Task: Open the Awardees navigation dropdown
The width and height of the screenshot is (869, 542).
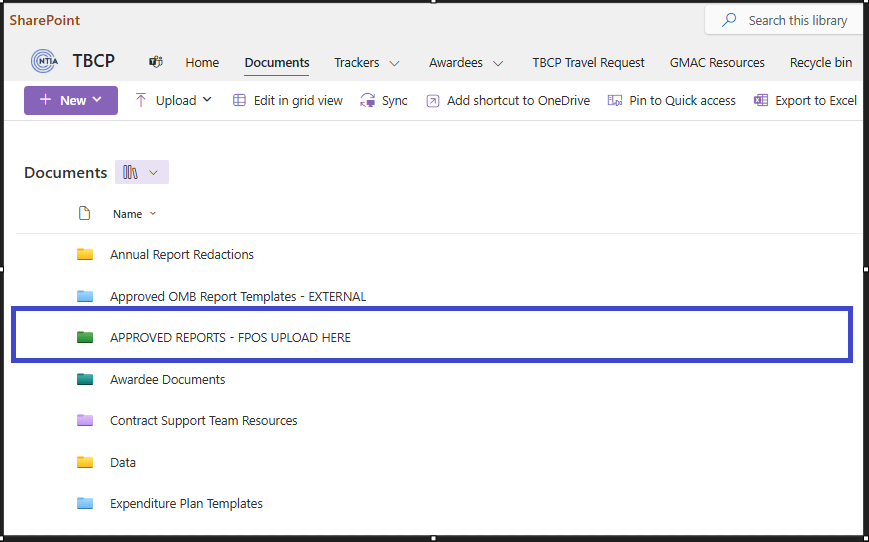Action: pos(498,63)
